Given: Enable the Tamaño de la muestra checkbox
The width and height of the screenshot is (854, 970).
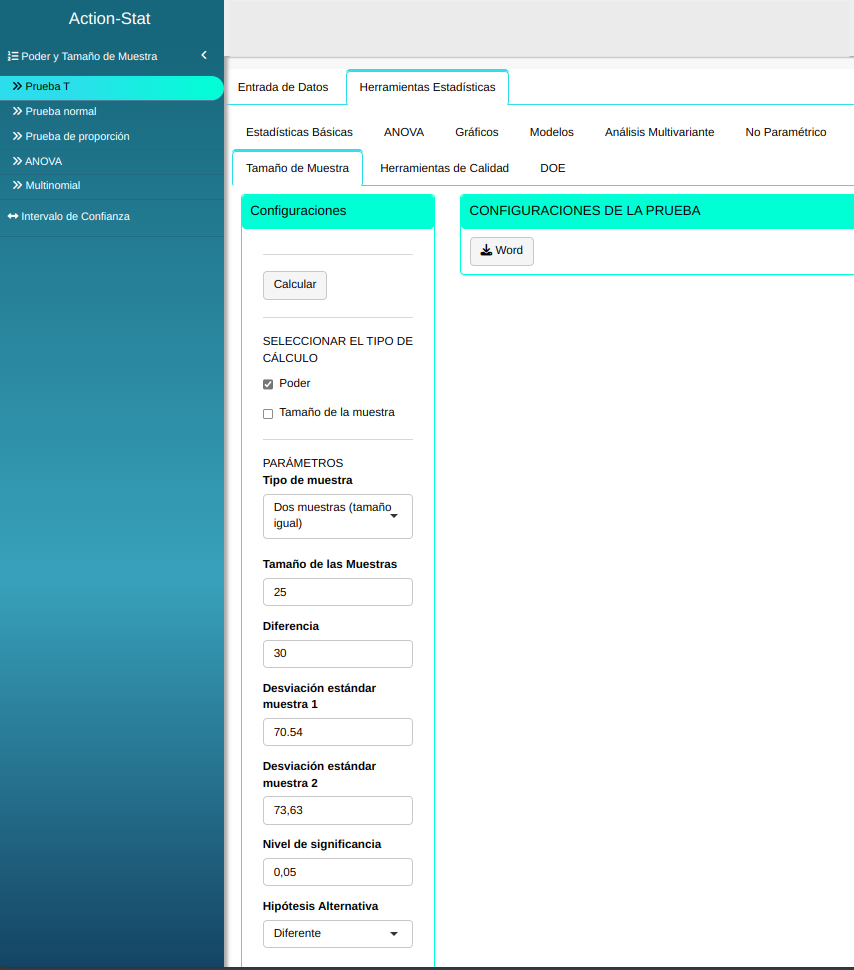Looking at the screenshot, I should point(268,413).
